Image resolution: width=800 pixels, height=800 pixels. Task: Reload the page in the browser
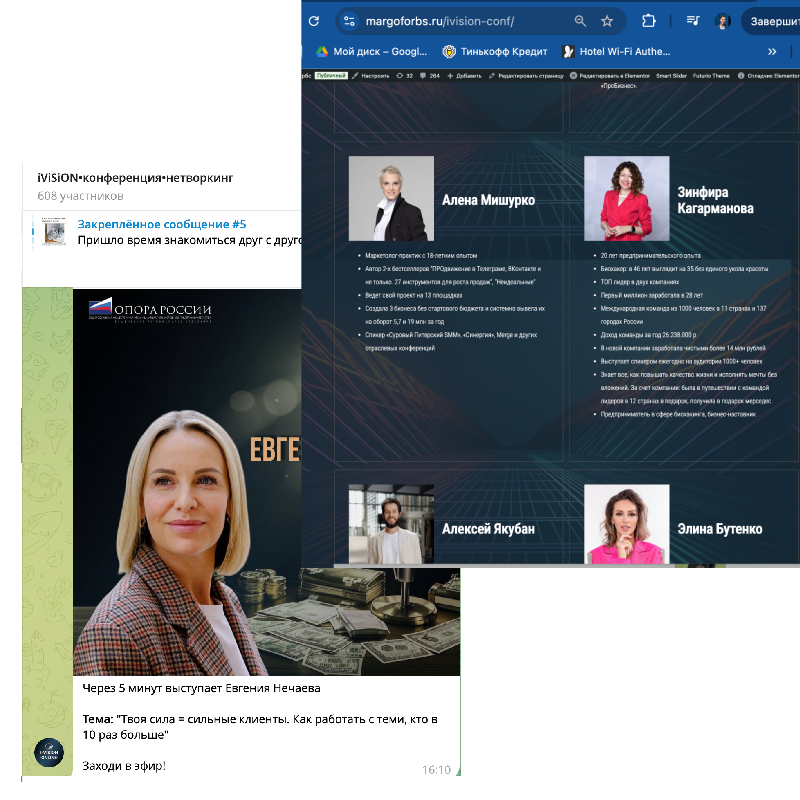[x=314, y=21]
